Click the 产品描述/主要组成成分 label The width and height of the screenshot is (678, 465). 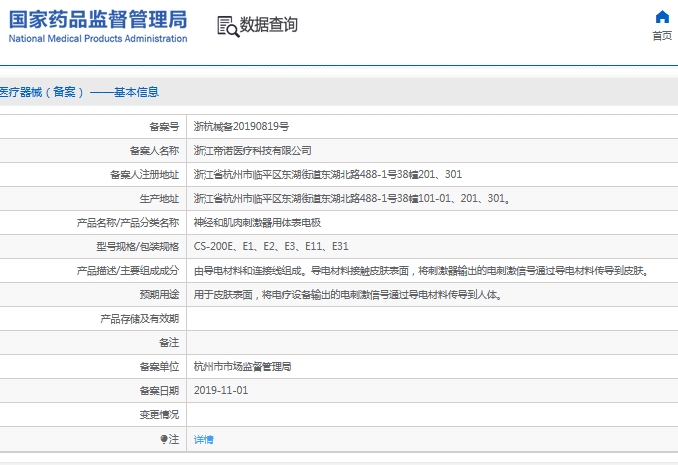[128, 271]
